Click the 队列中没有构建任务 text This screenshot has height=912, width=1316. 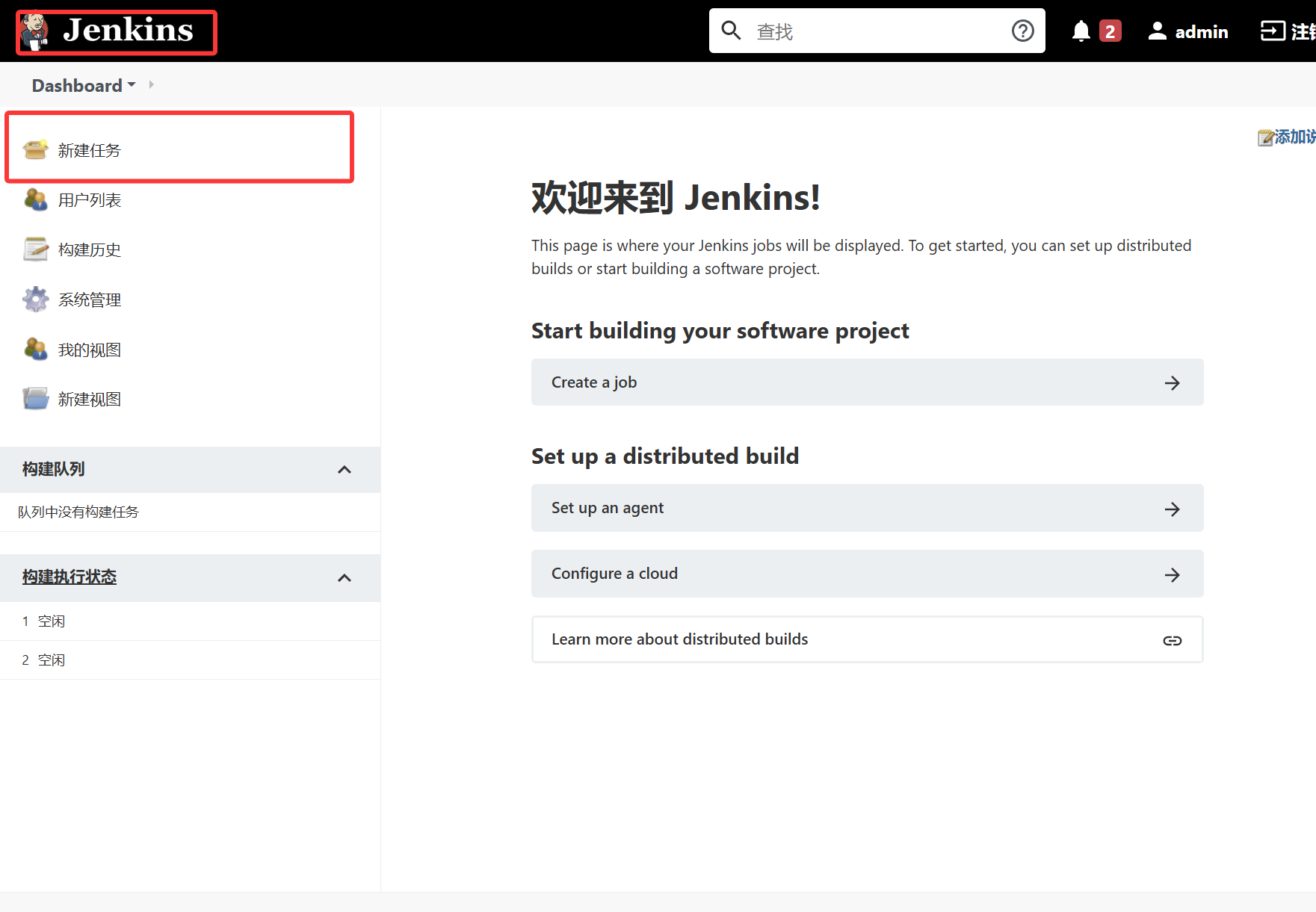point(78,512)
